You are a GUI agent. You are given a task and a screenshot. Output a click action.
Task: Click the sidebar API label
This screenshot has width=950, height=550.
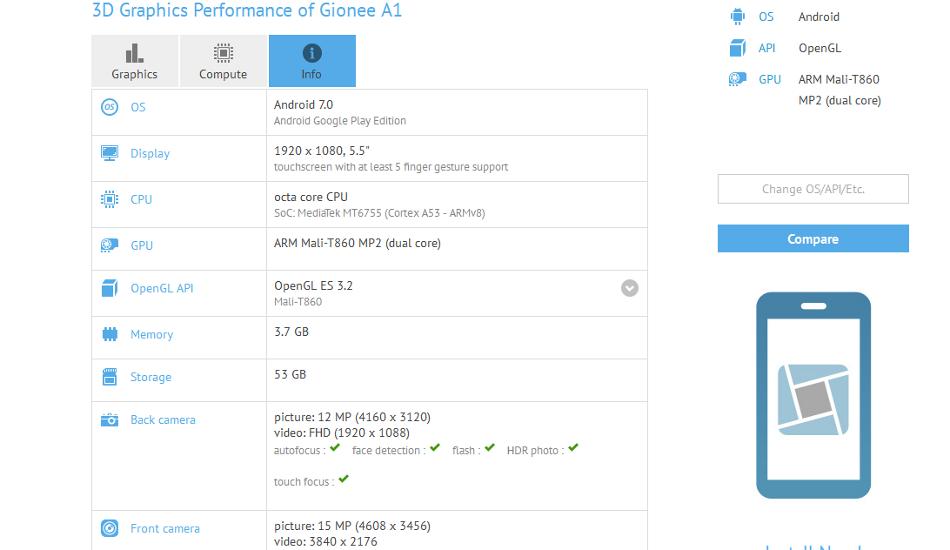pyautogui.click(x=767, y=48)
